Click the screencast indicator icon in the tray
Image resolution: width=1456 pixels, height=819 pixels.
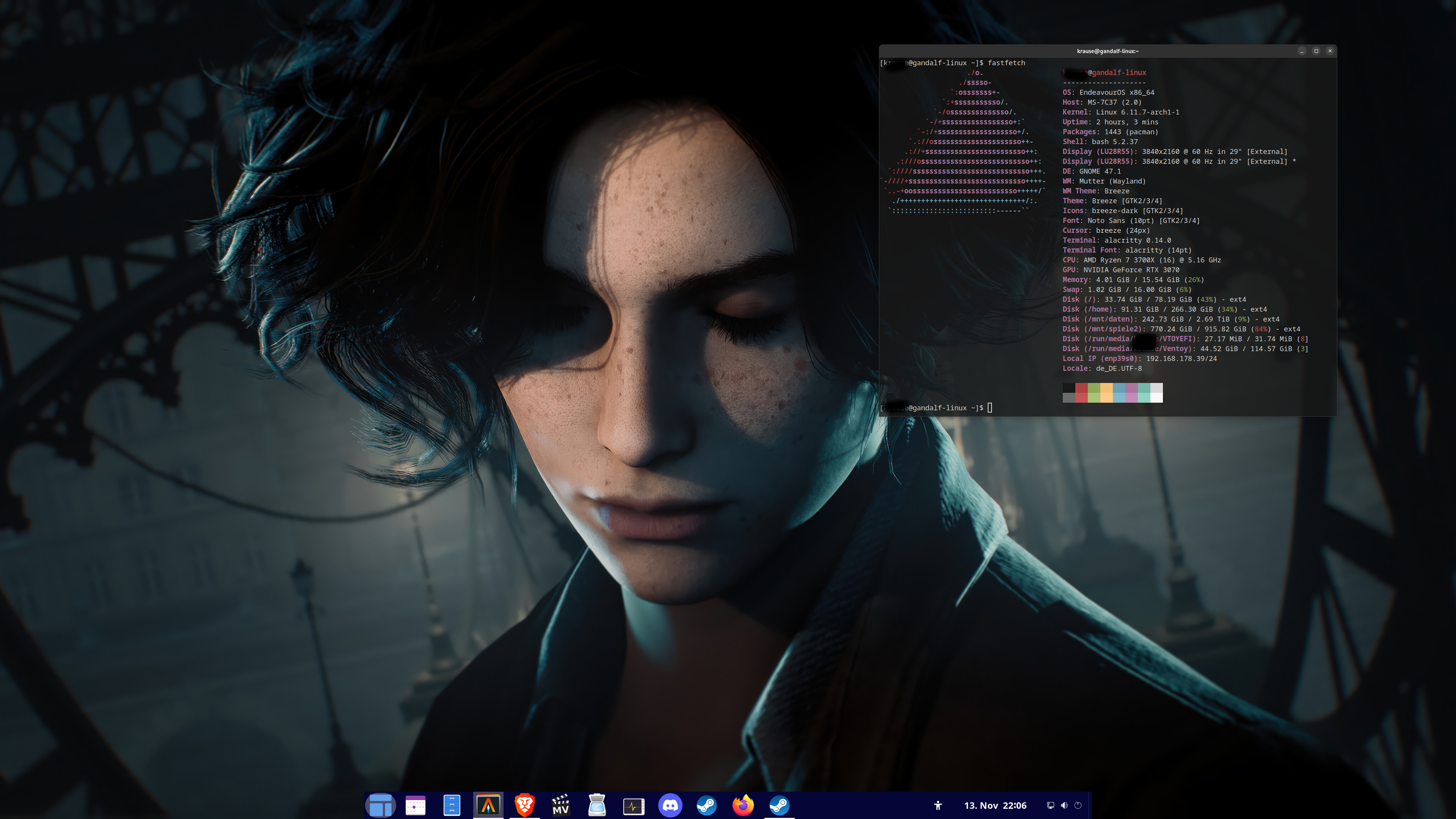1050,805
